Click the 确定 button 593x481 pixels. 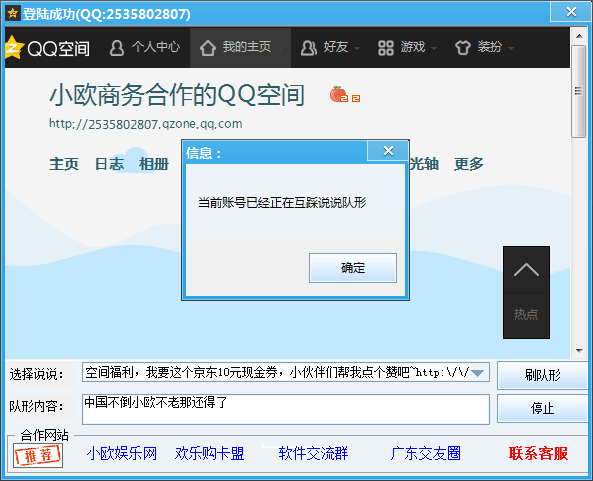point(353,268)
